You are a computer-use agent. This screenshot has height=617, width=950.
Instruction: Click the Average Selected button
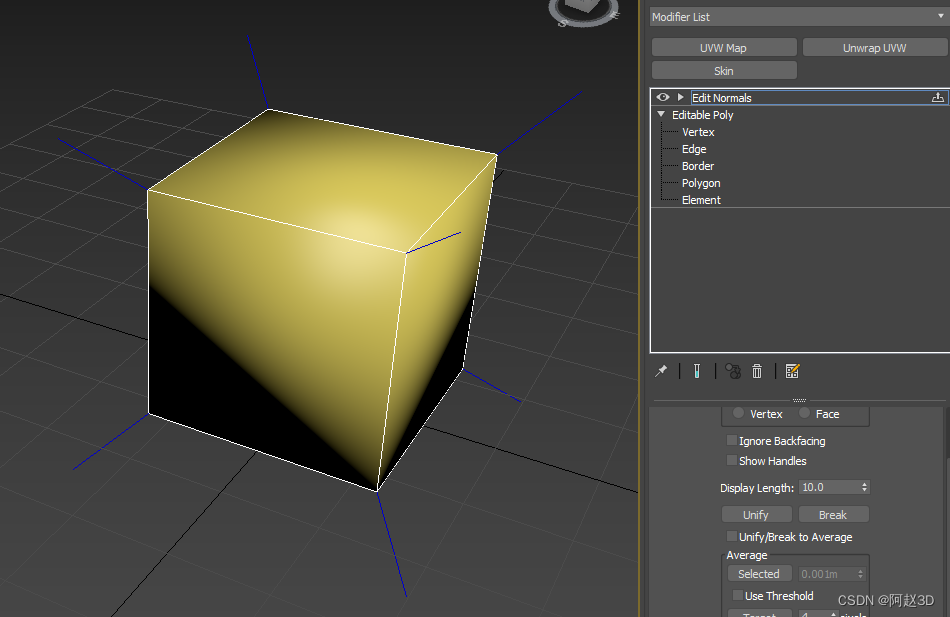click(x=759, y=573)
